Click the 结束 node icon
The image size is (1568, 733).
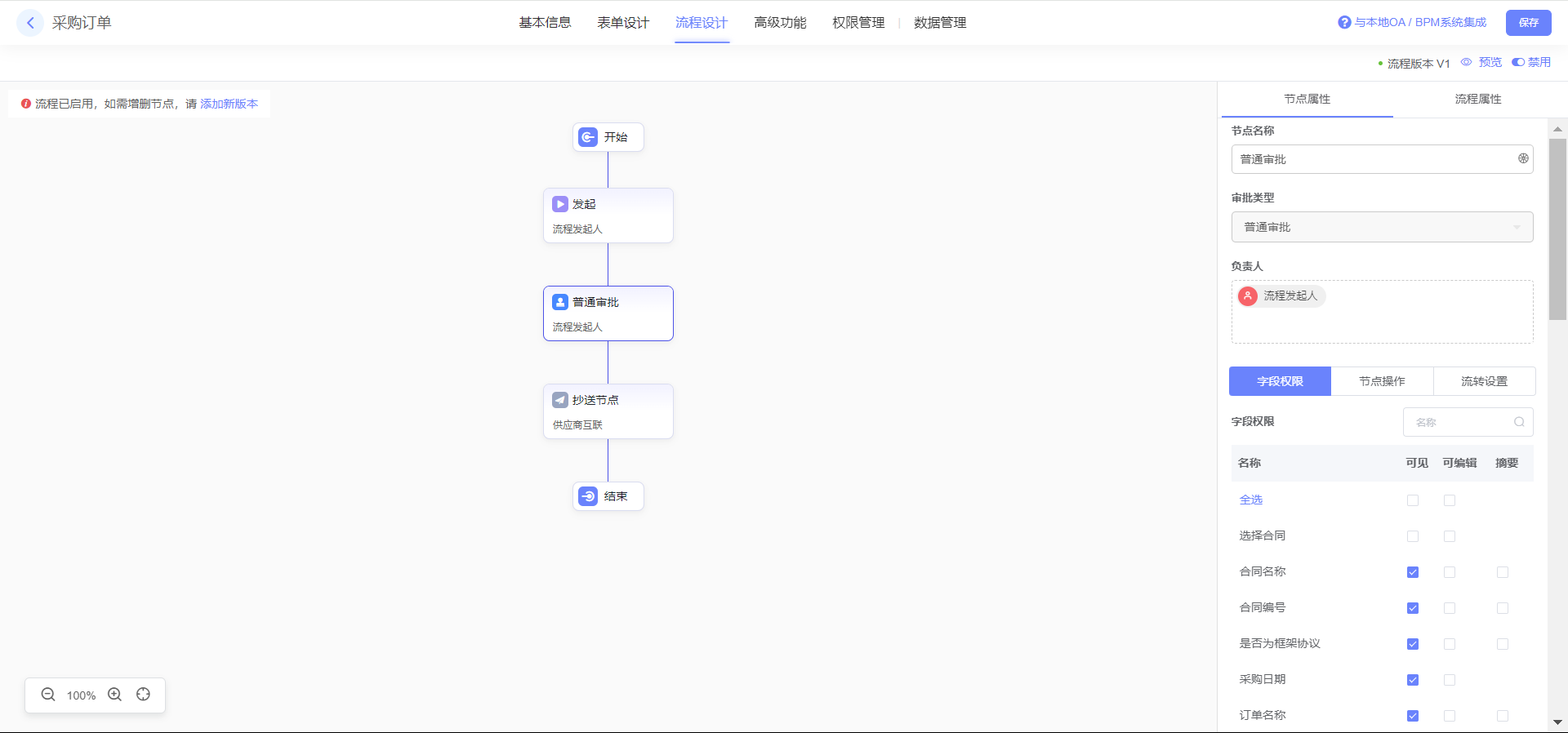[588, 496]
